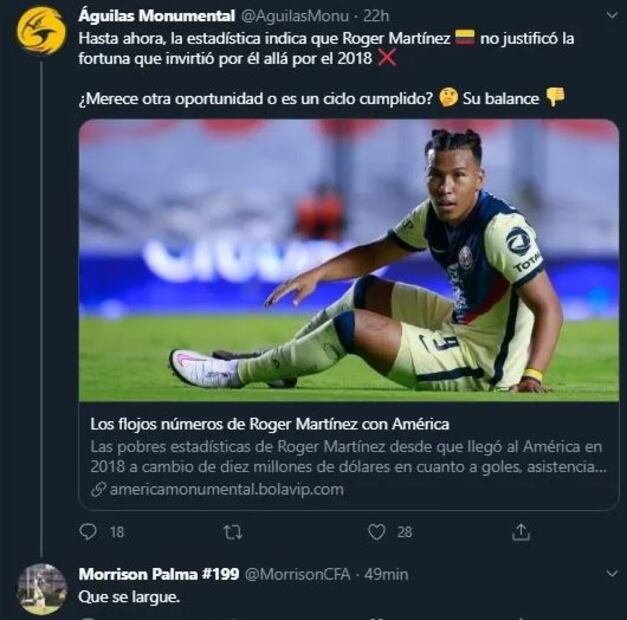627x620 pixels.
Task: Click the Morrison Palma #199 name
Action: (x=156, y=574)
